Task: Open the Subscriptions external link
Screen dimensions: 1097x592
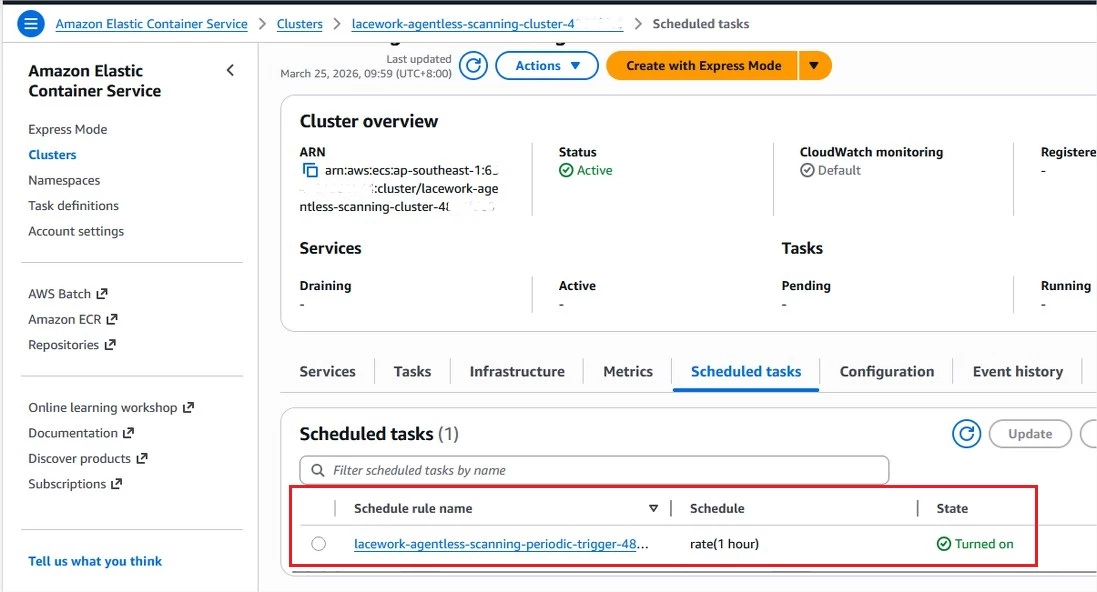Action: click(76, 484)
